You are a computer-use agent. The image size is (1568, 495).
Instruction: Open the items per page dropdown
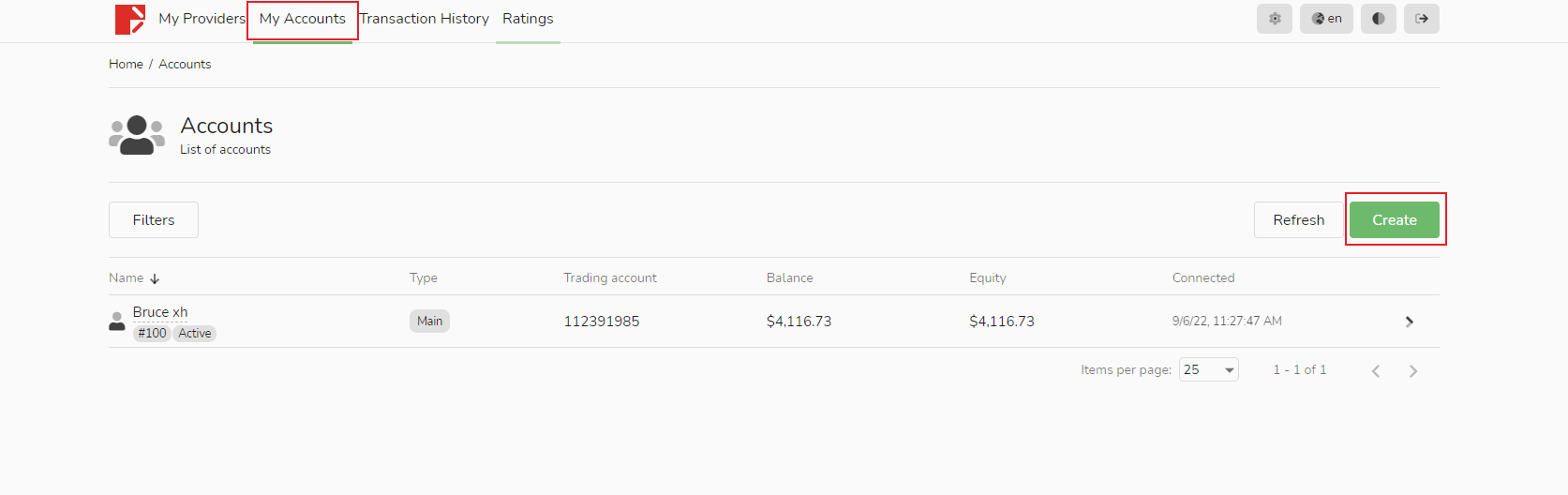(x=1209, y=370)
